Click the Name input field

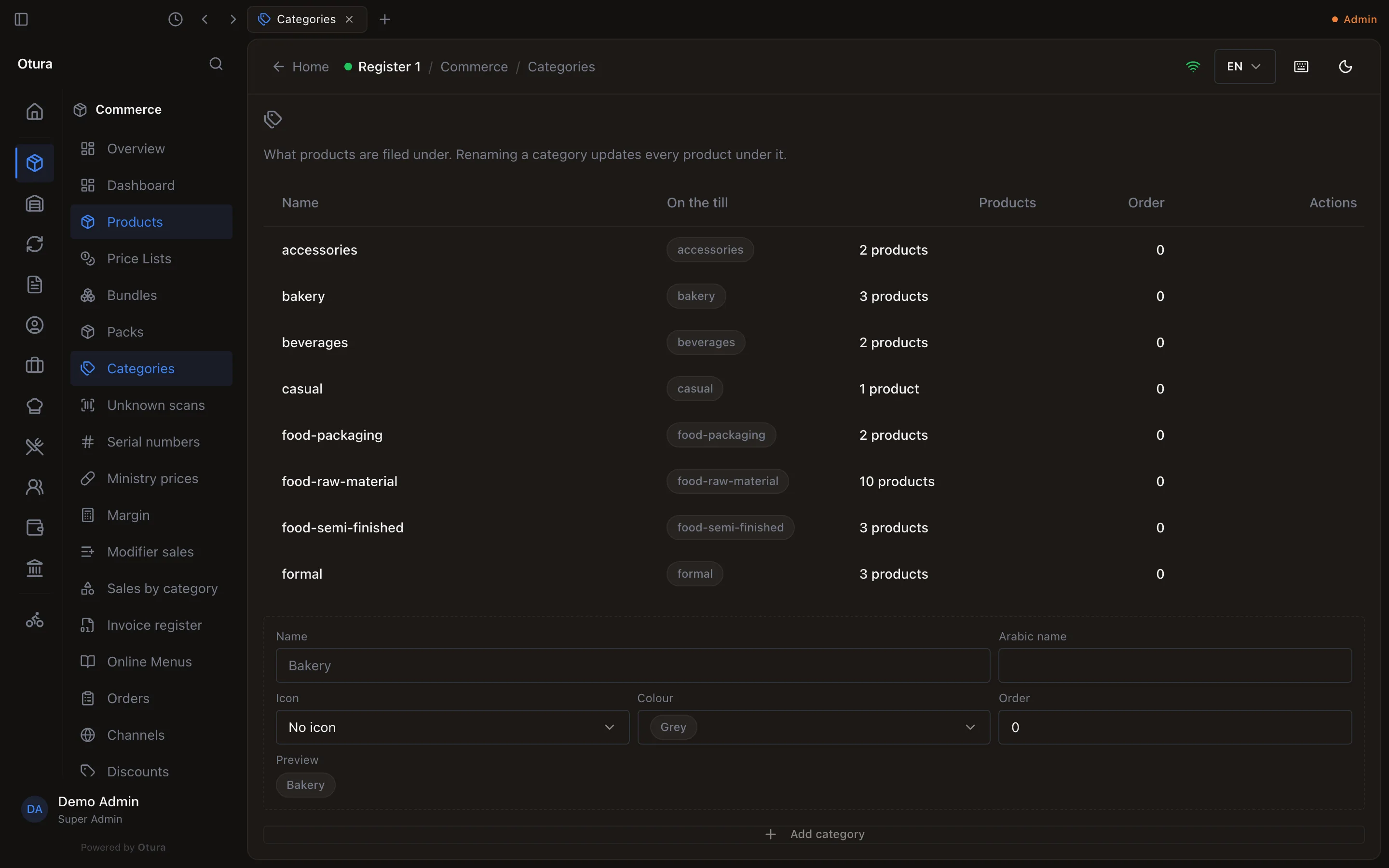click(x=632, y=665)
